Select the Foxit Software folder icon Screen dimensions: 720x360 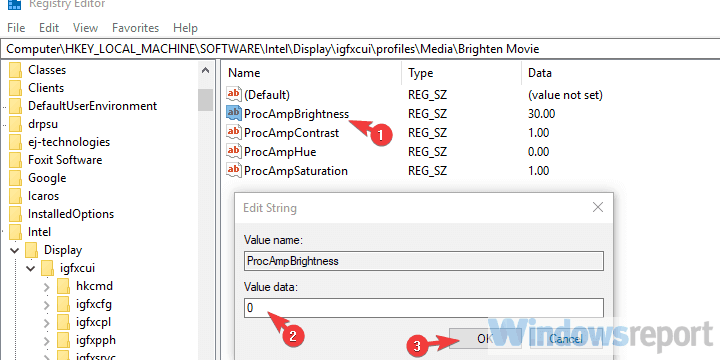coord(16,160)
